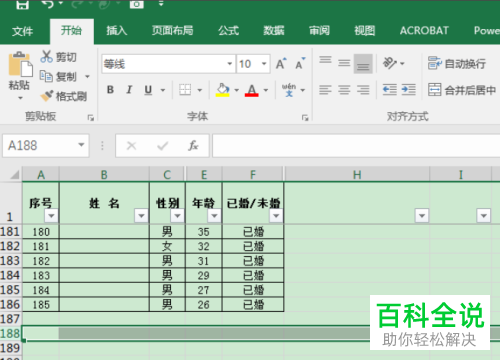This screenshot has width=500, height=360.
Task: Click Merge and Center (合并后居中) button
Action: (462, 90)
